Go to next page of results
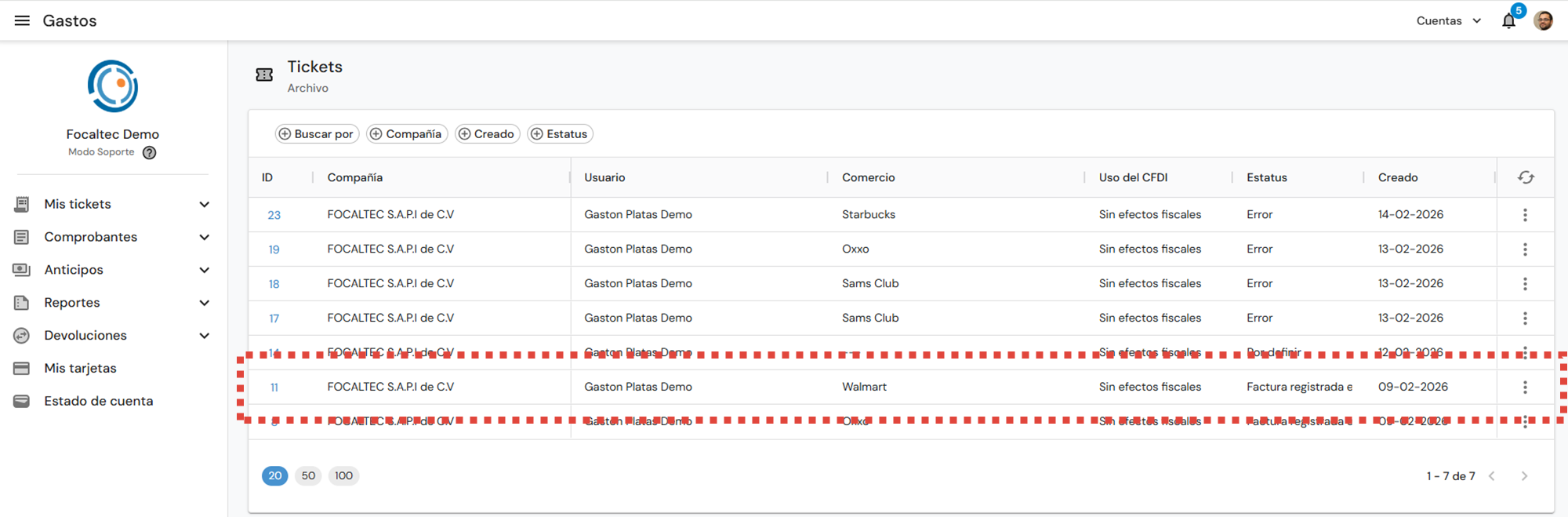 [x=1524, y=476]
